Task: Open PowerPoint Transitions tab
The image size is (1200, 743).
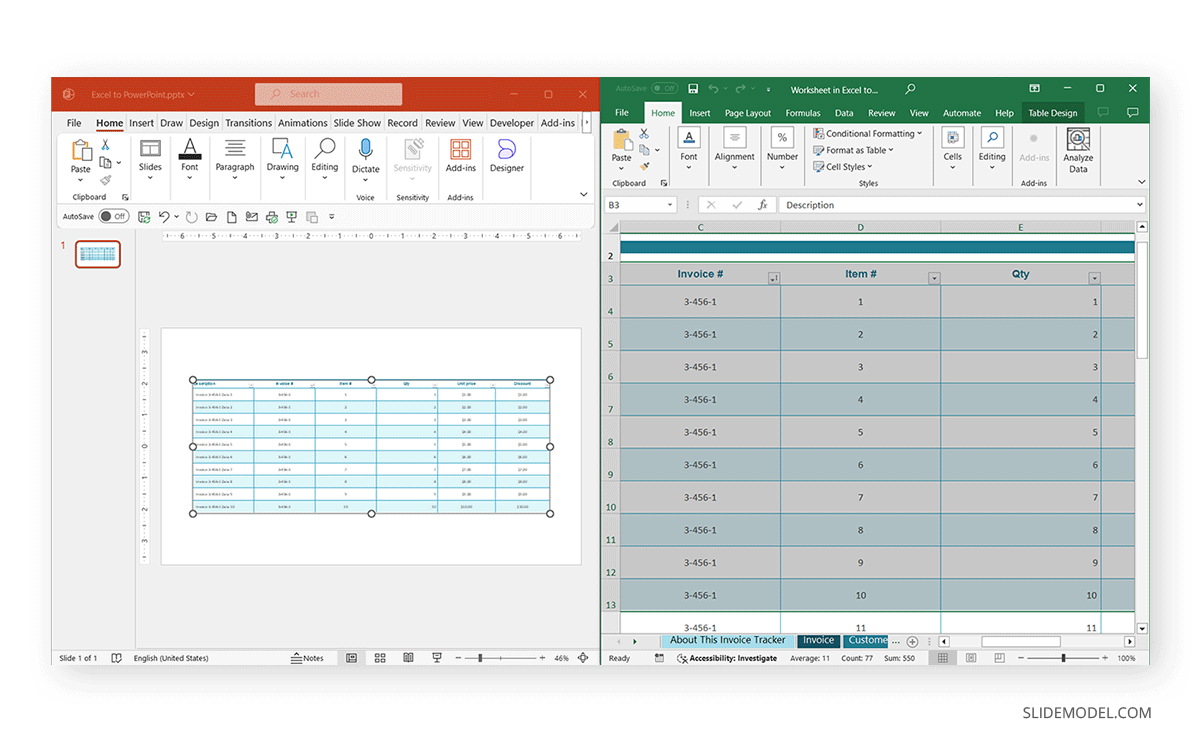Action: point(248,123)
